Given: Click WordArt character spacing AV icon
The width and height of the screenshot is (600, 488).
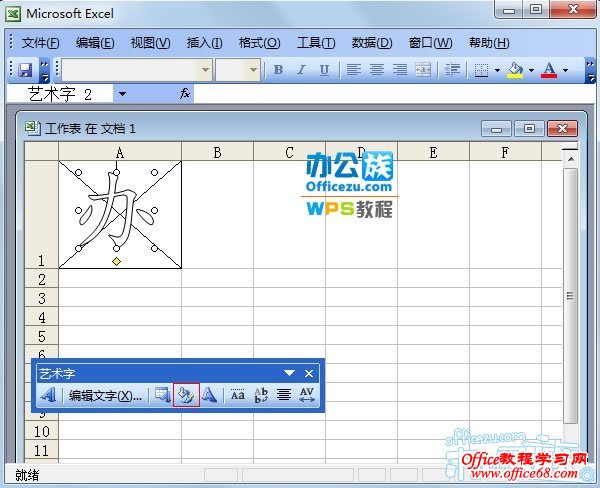Looking at the screenshot, I should (307, 395).
